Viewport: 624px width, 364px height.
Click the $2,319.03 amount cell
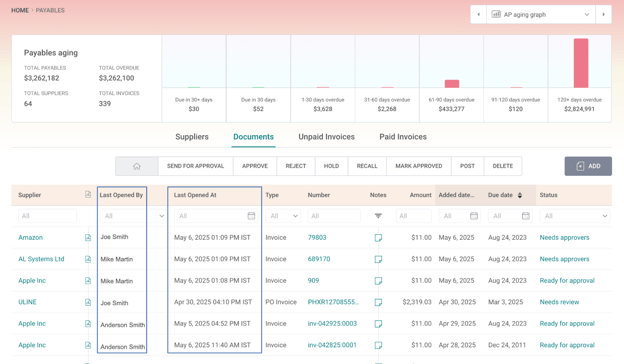coord(417,302)
